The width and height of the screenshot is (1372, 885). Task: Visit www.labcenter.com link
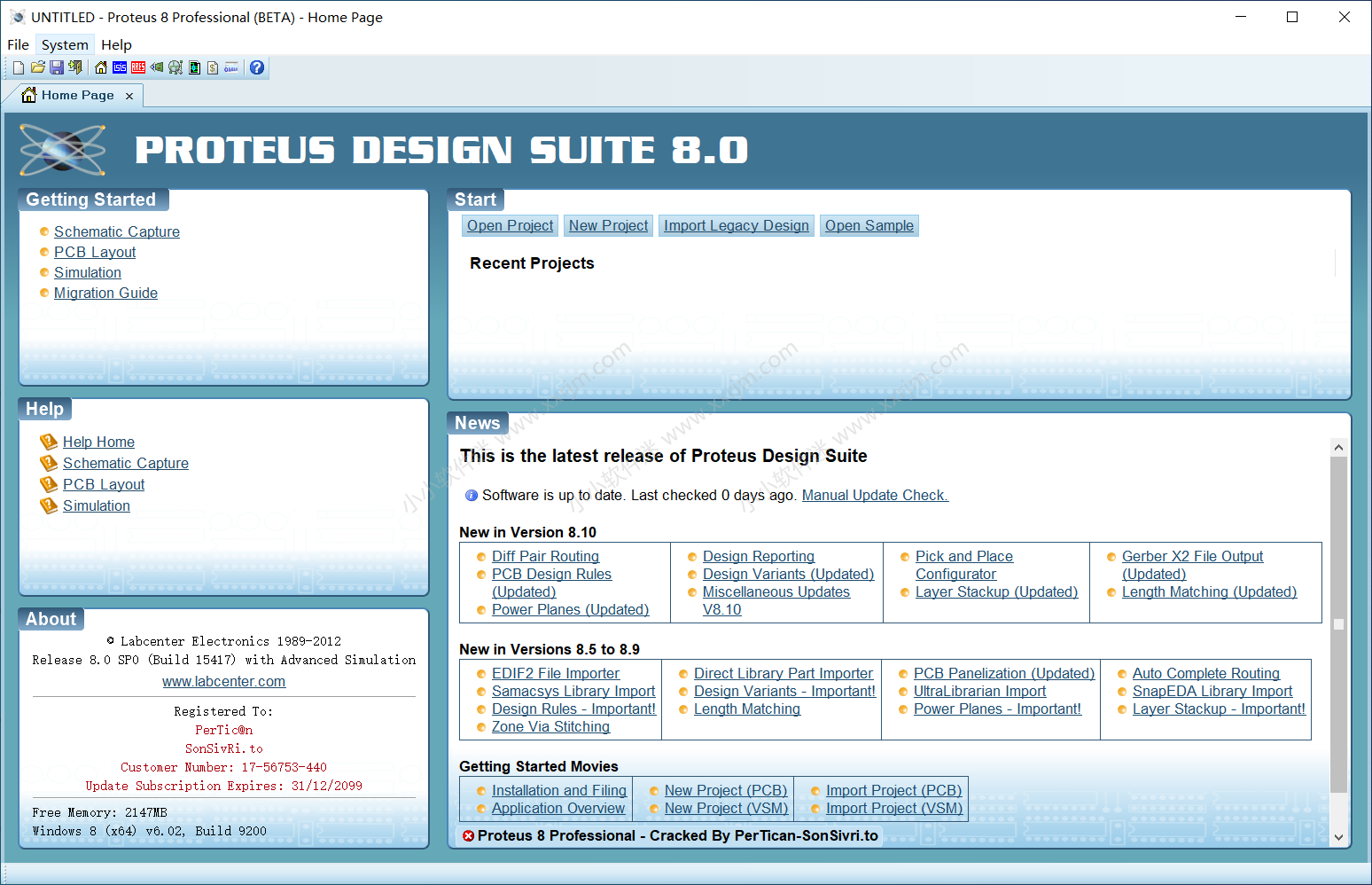223,681
